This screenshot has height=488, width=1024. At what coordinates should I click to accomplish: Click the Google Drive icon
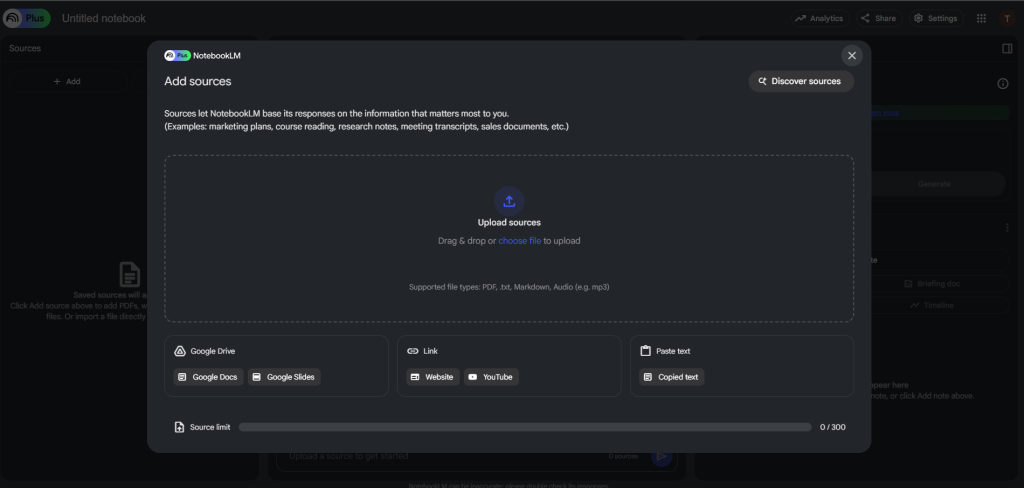click(180, 351)
